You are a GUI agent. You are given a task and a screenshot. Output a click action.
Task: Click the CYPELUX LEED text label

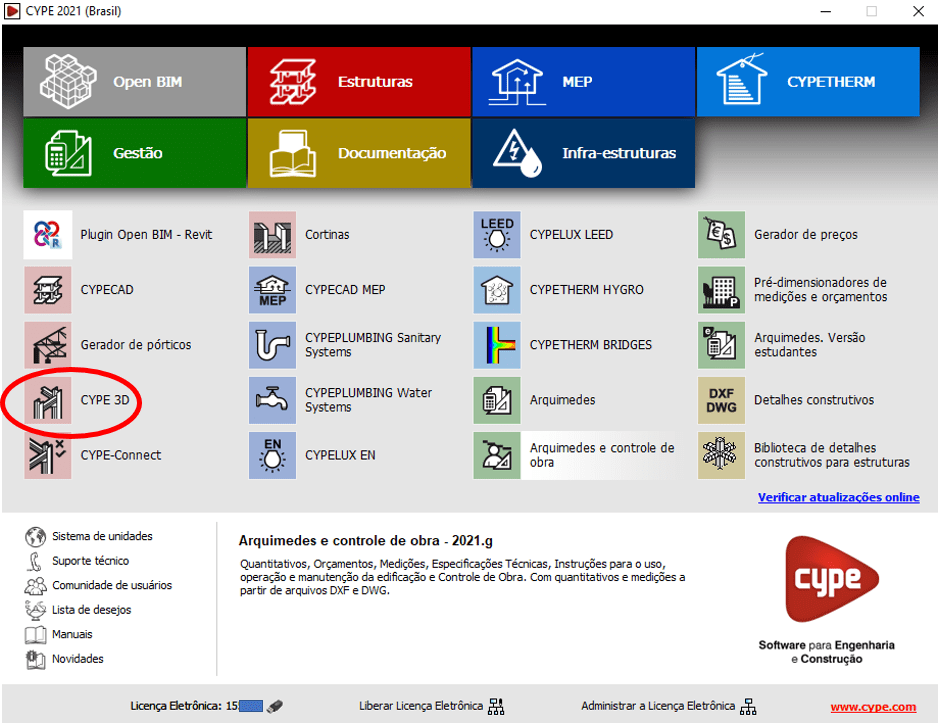click(x=571, y=235)
